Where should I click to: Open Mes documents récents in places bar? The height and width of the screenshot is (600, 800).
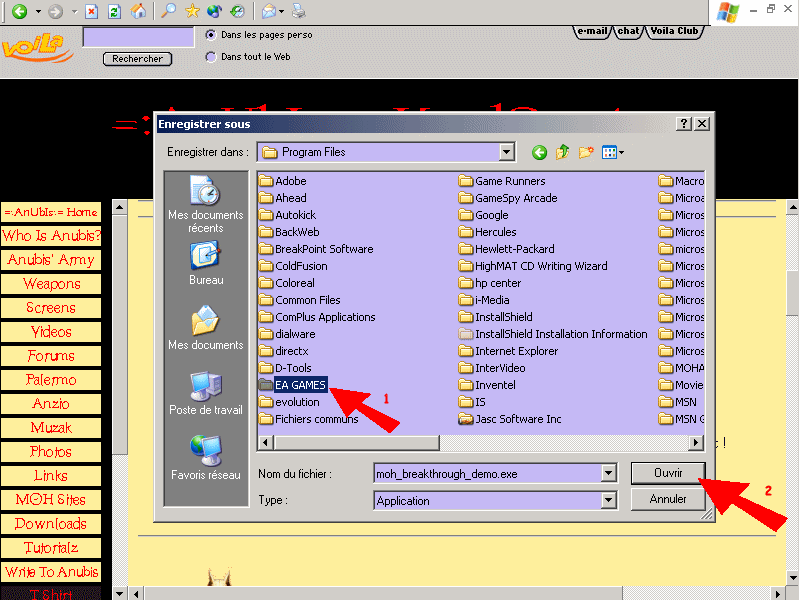point(206,204)
